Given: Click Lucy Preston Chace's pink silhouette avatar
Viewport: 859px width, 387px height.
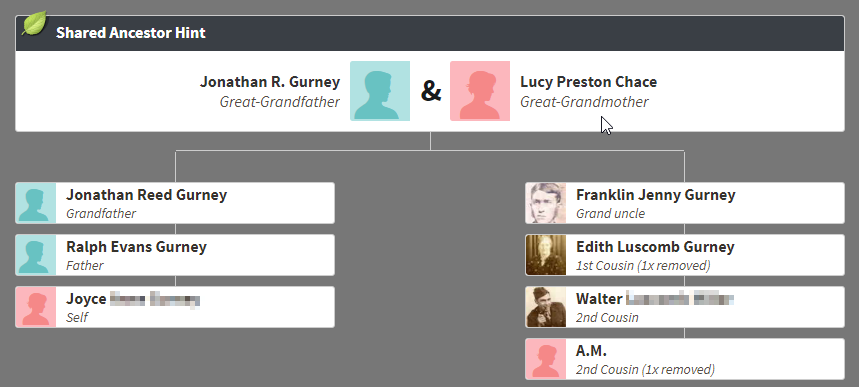Looking at the screenshot, I should tap(480, 91).
